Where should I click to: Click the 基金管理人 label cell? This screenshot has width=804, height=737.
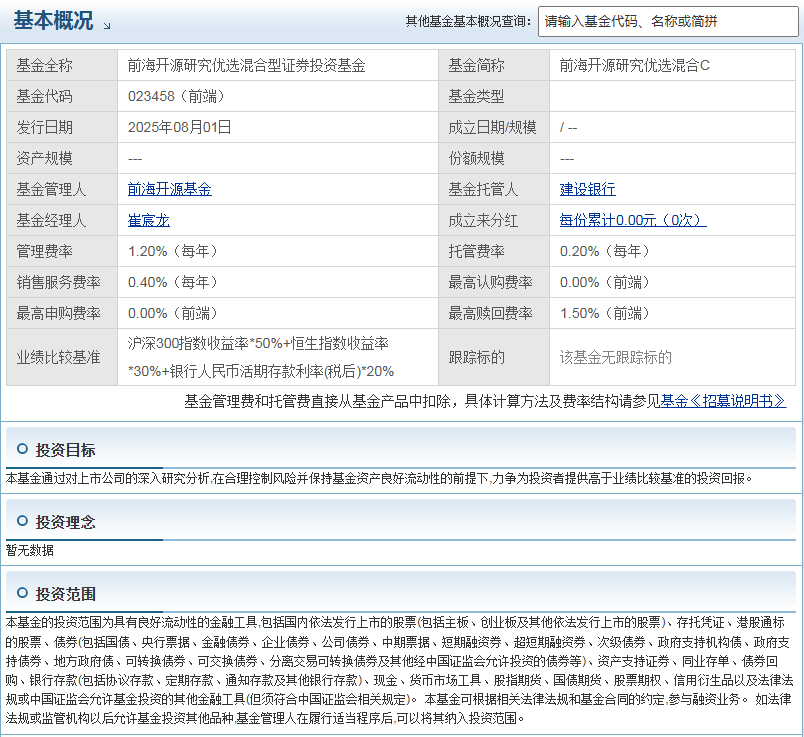tap(62, 189)
